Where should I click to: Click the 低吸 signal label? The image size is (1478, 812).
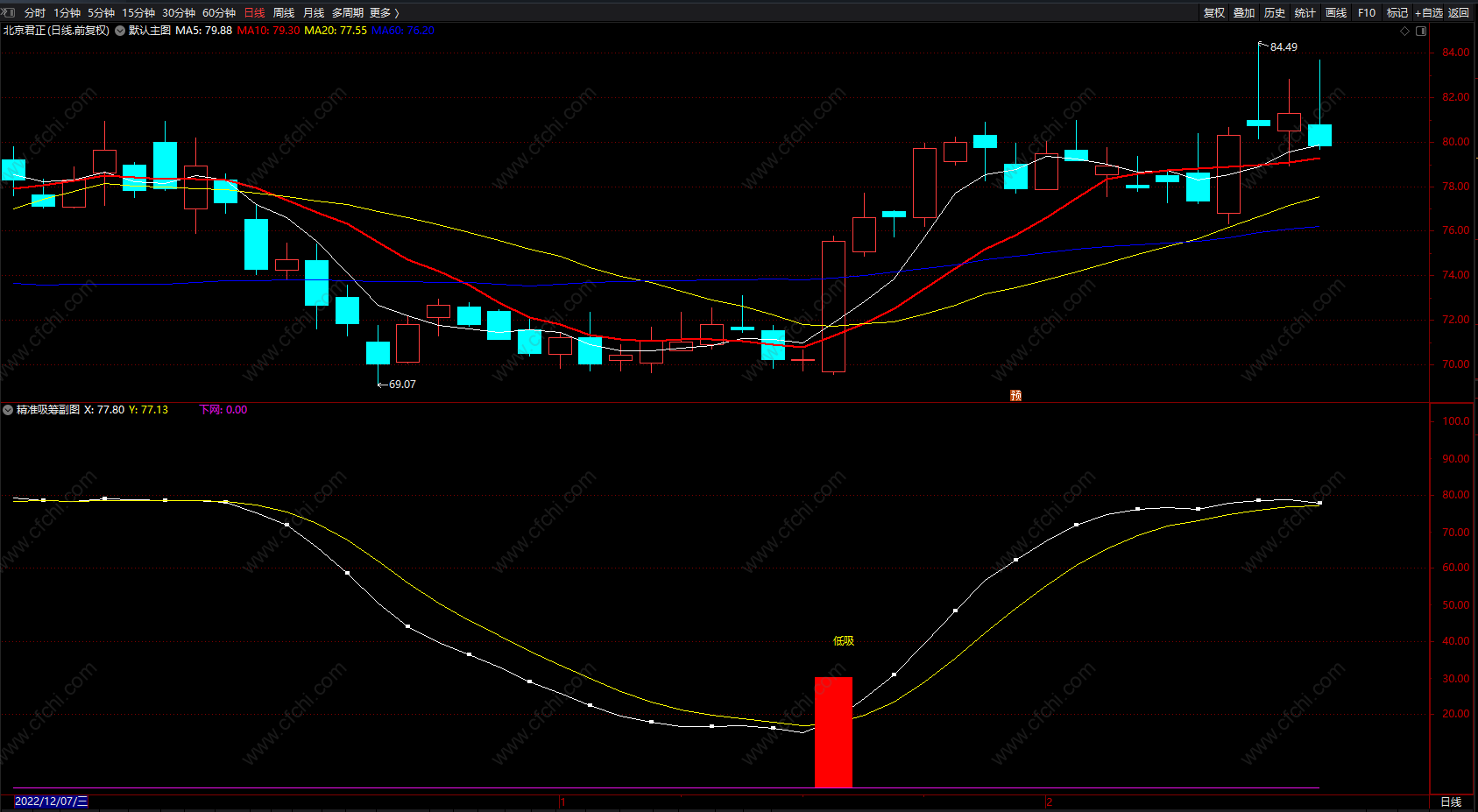843,641
